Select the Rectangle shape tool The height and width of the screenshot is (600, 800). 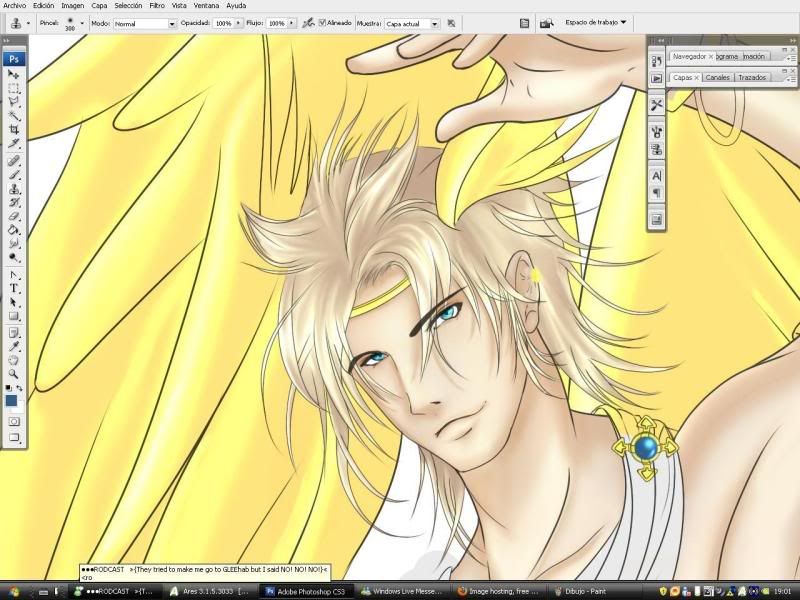[14, 316]
